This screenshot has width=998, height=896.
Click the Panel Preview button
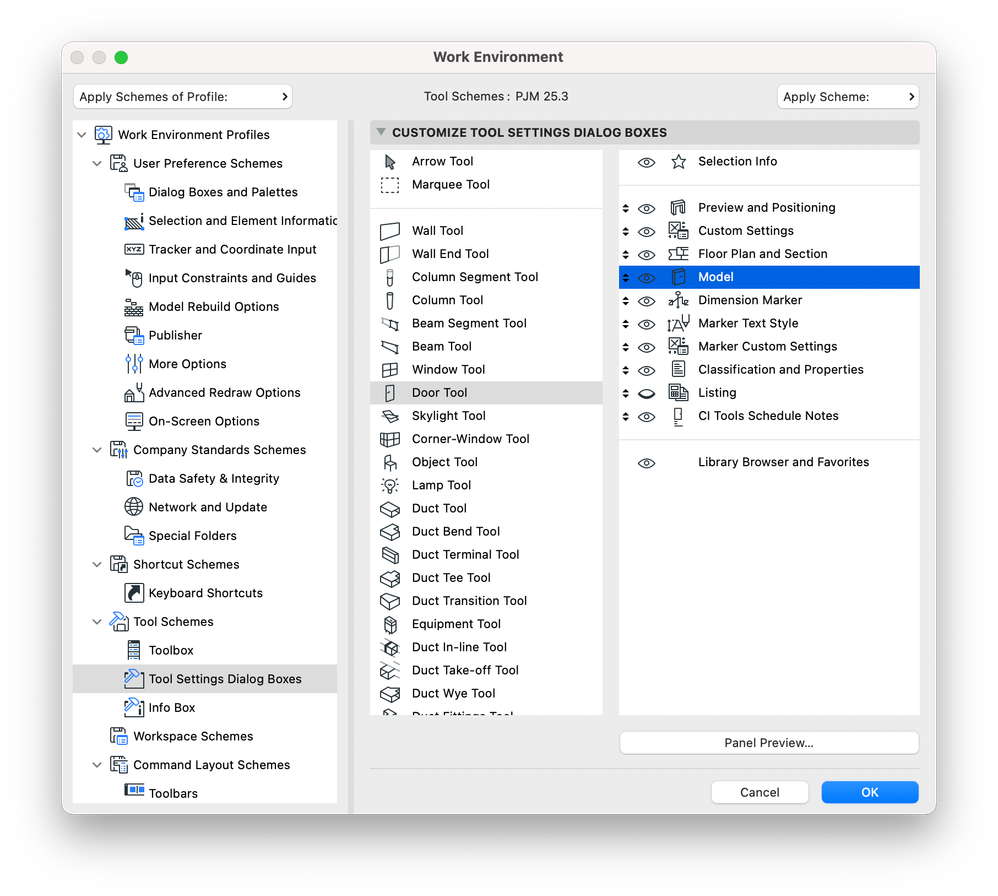(x=769, y=743)
